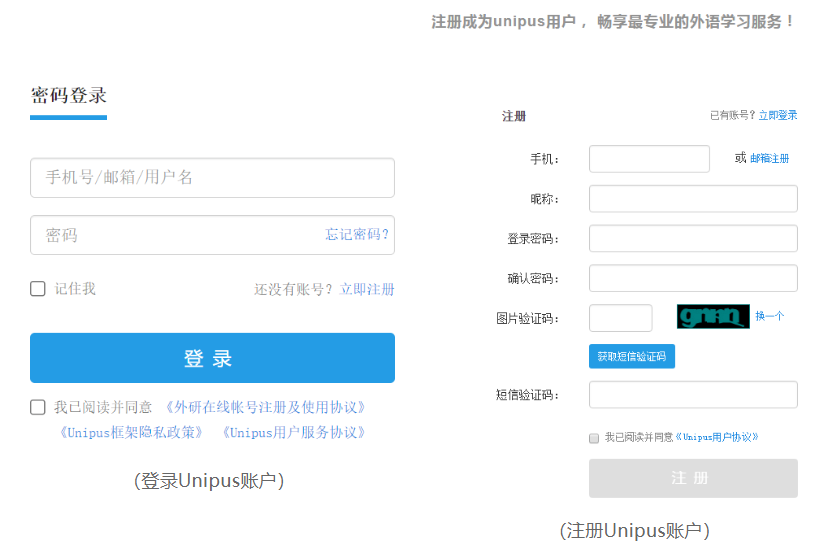Click the captcha verification image
Viewport: 816px width, 544px height.
click(x=713, y=317)
